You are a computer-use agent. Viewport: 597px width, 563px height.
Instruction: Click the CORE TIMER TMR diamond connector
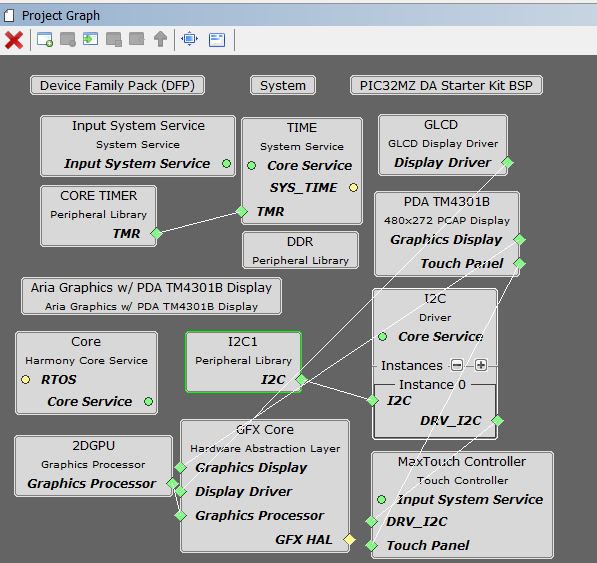coord(156,233)
